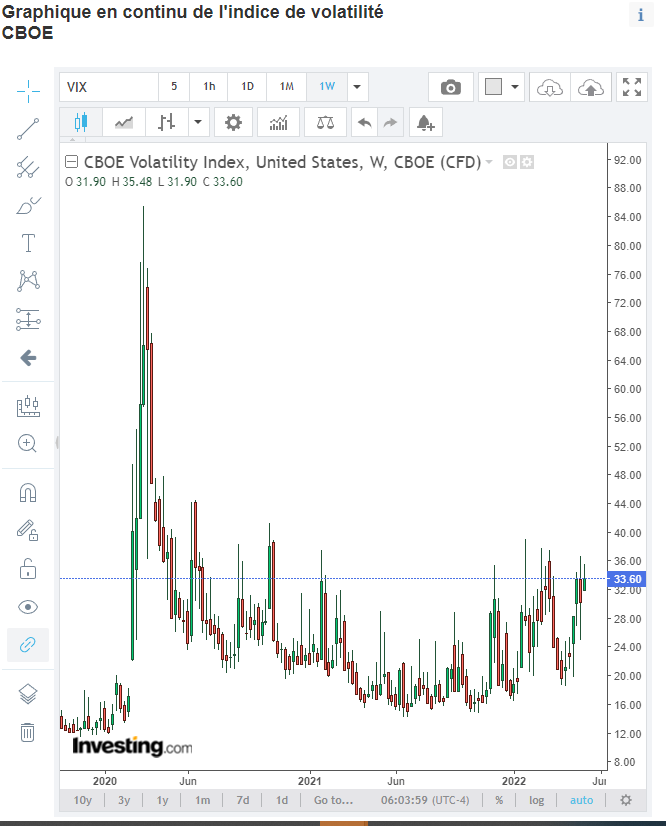Select the measure ruler tool

28,406
